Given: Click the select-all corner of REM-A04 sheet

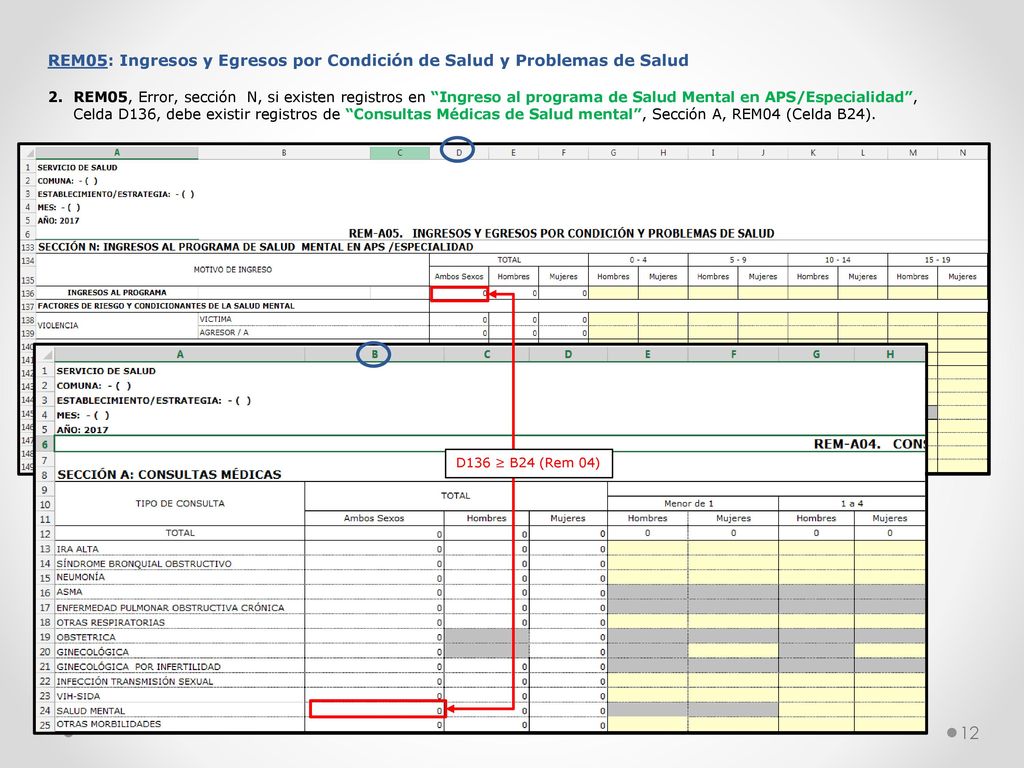Looking at the screenshot, I should (45, 355).
